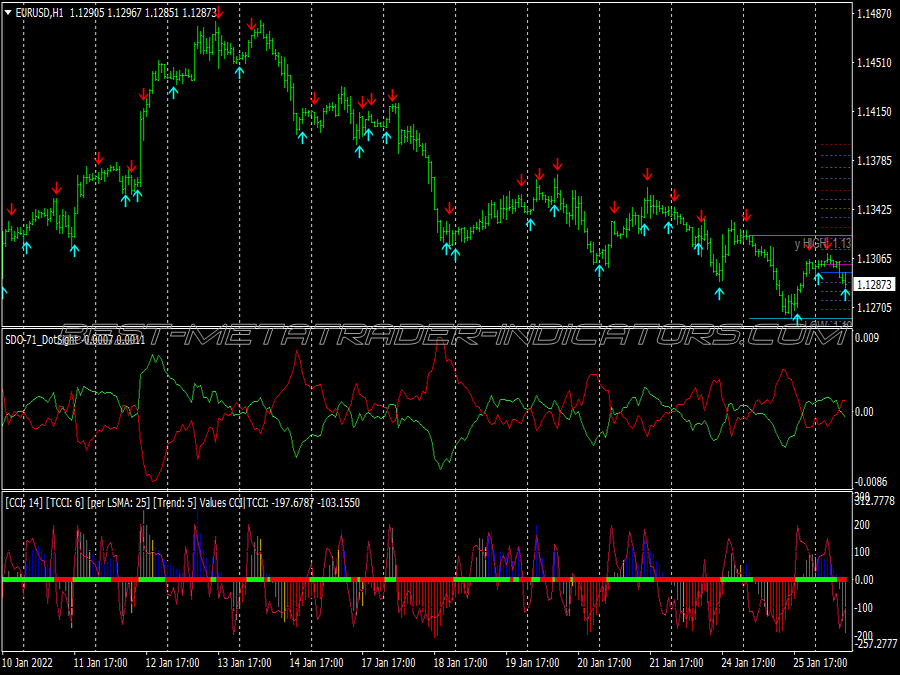Click the EURUSD,H1 symbol title text

point(40,13)
